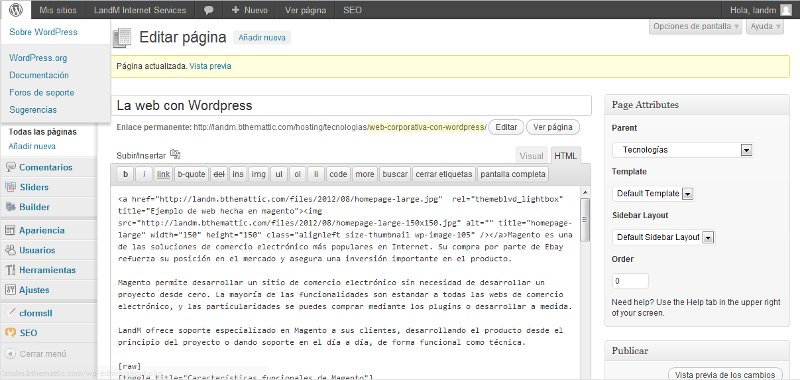Click Ver página button beside the permalink
The height and width of the screenshot is (380, 800).
pos(553,127)
